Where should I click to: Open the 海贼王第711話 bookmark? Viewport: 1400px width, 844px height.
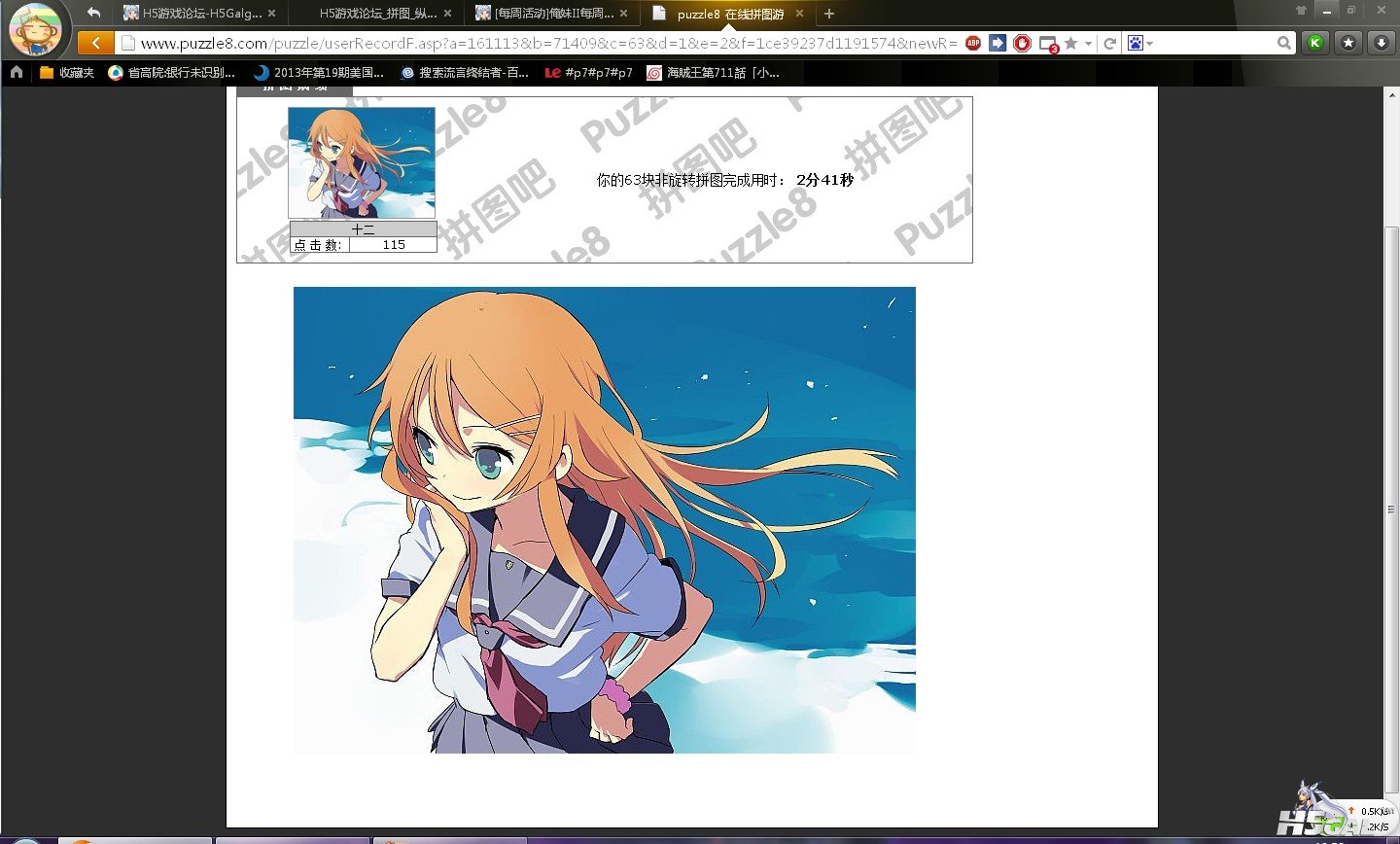tap(713, 72)
